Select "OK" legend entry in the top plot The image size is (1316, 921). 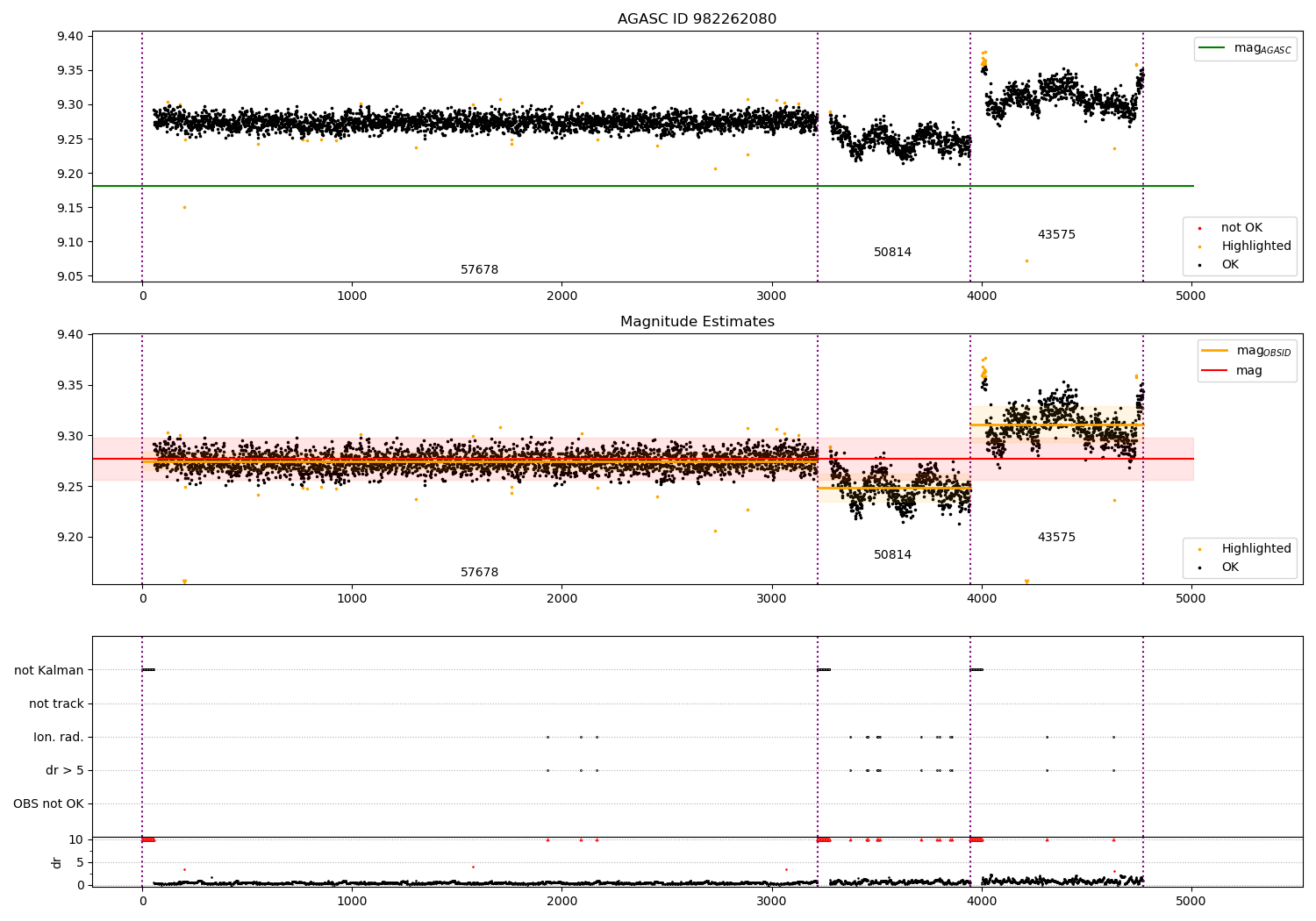(x=1230, y=265)
